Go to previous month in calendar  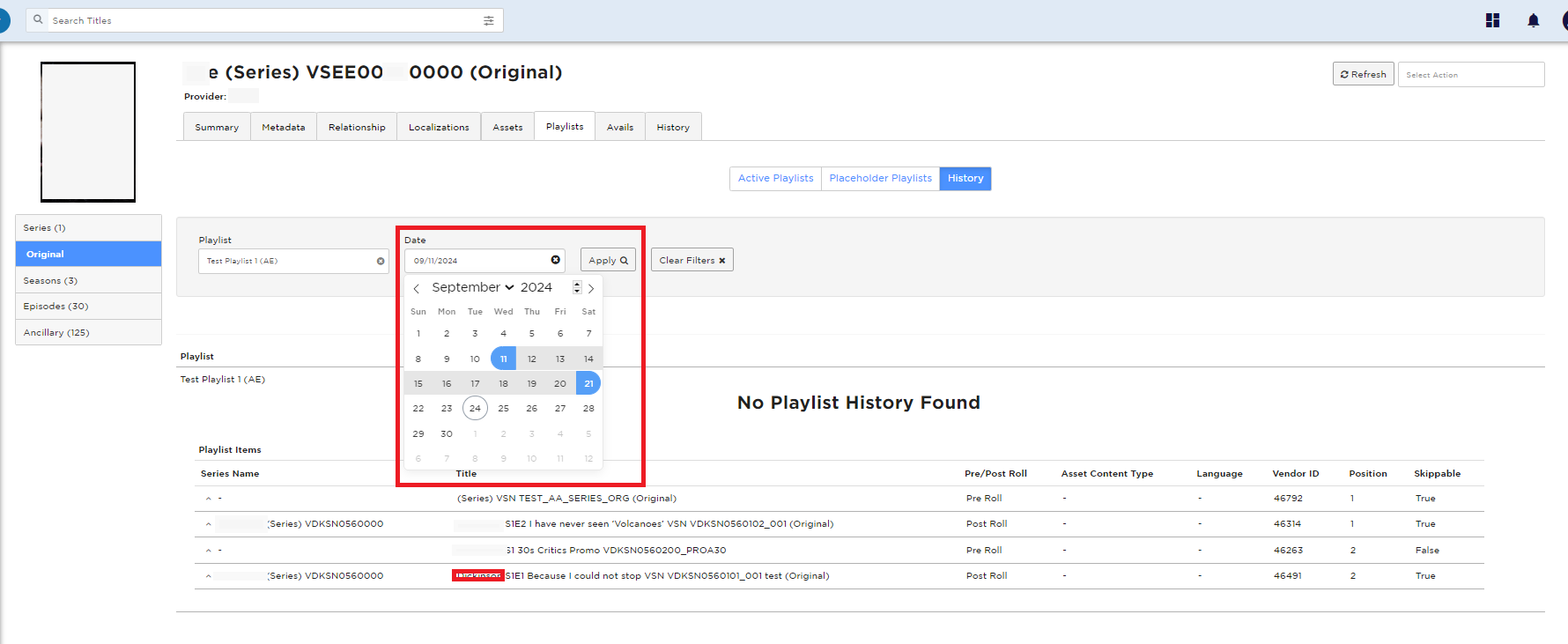417,288
